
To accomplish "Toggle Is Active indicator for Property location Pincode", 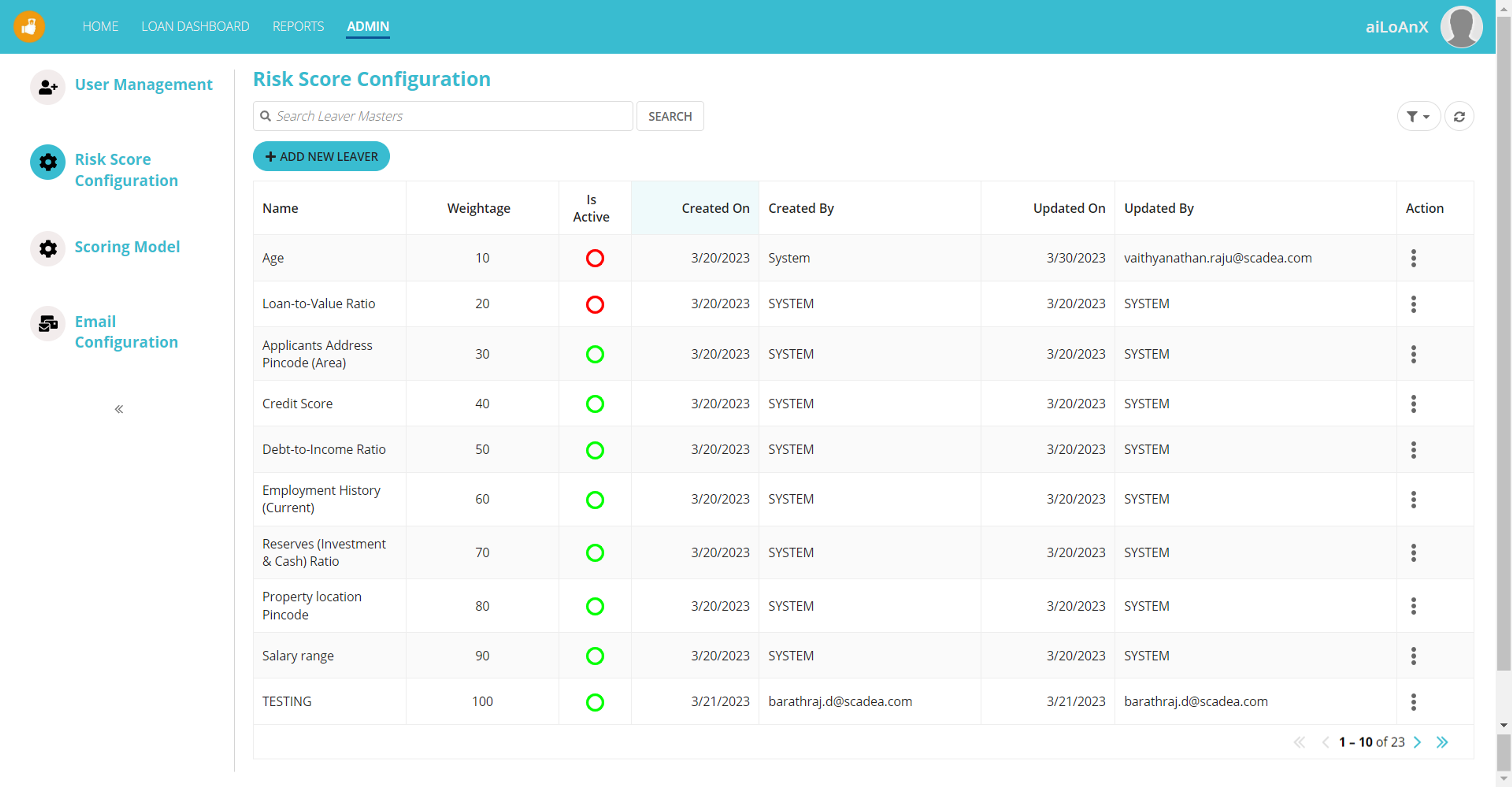I will coord(595,606).
